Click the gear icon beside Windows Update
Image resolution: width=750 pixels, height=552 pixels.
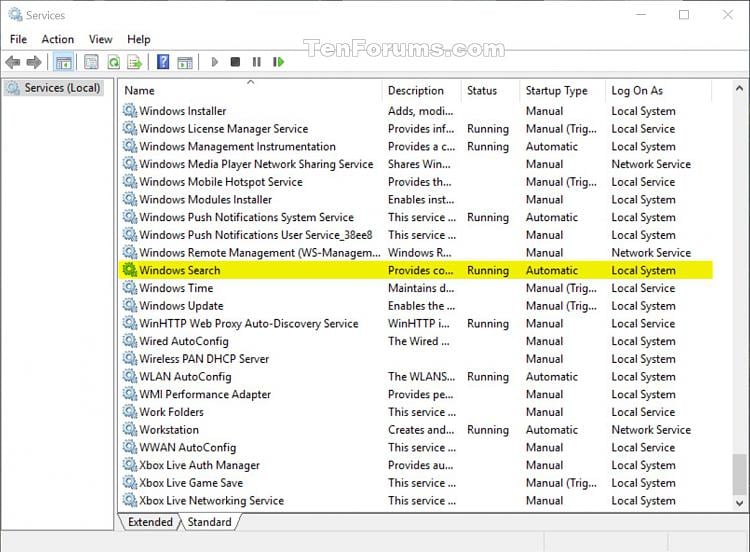pos(130,305)
